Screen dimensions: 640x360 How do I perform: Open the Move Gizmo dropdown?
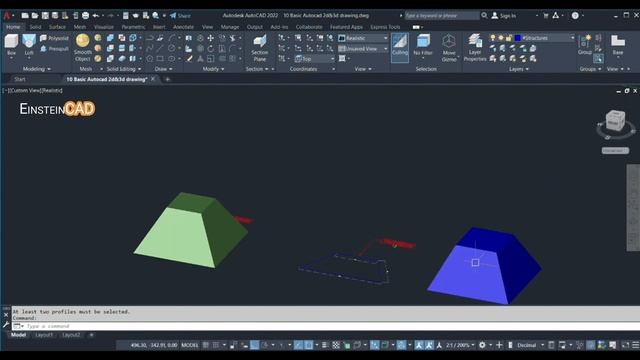point(449,48)
